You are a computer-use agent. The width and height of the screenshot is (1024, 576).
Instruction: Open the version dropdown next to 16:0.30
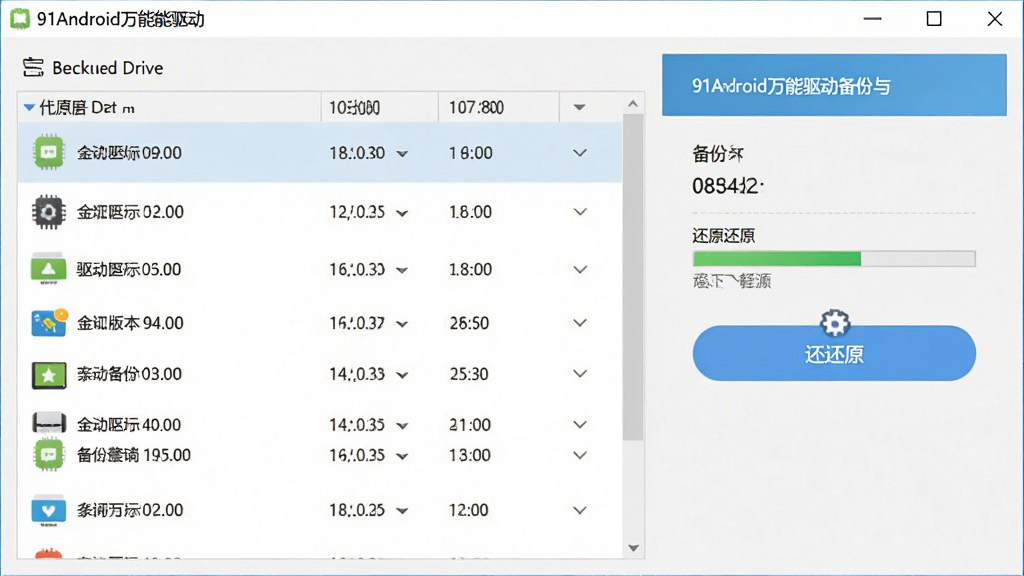(402, 270)
